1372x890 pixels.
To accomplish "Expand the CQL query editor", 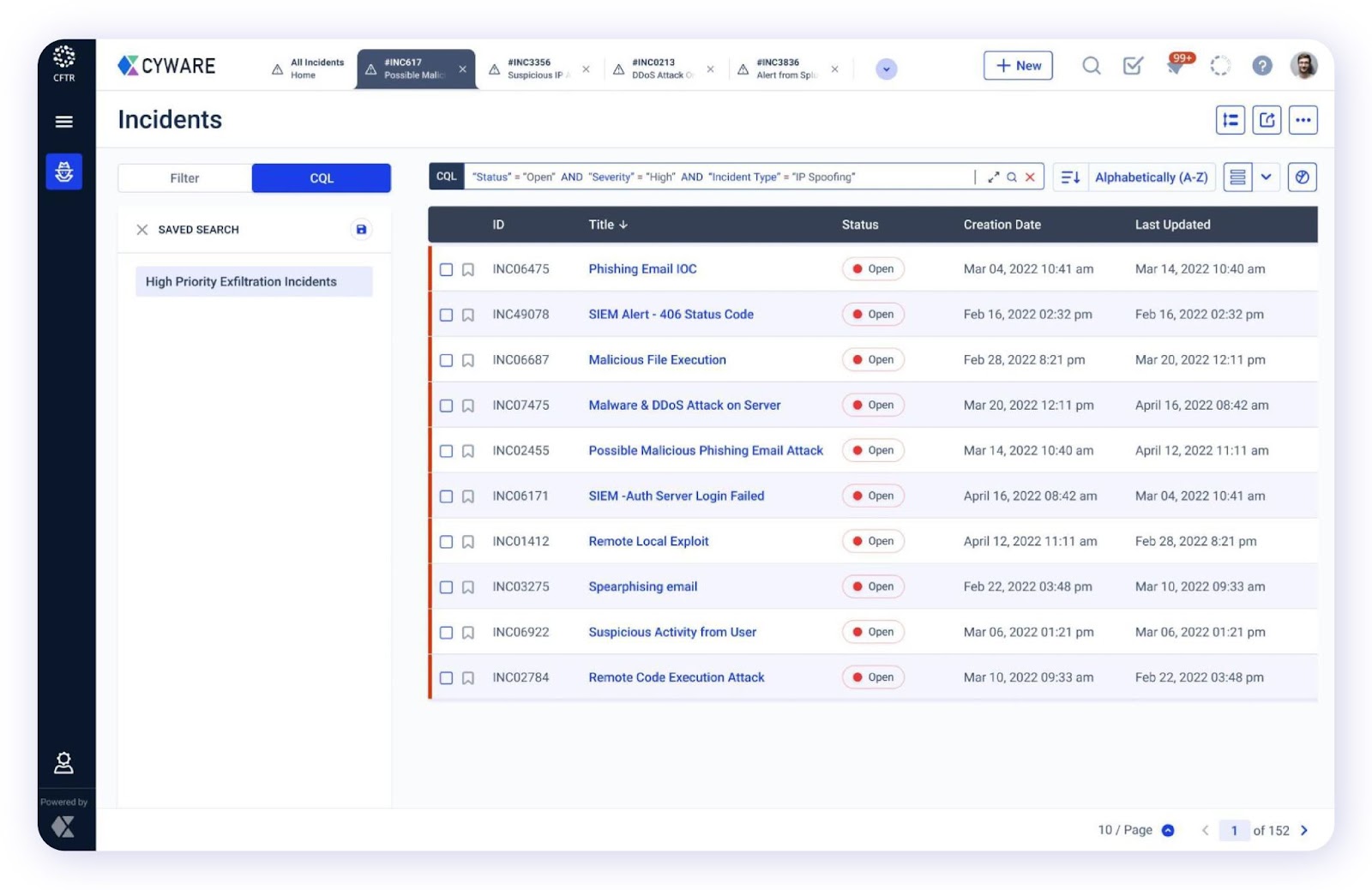I will pos(993,177).
